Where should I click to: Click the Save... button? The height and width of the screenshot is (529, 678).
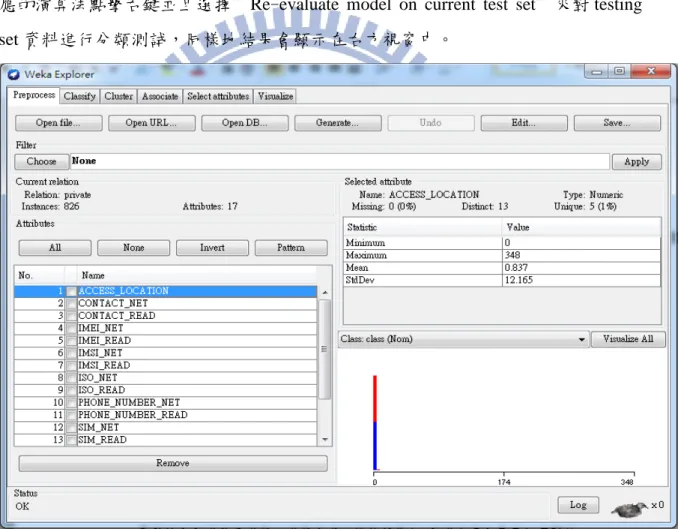point(617,123)
